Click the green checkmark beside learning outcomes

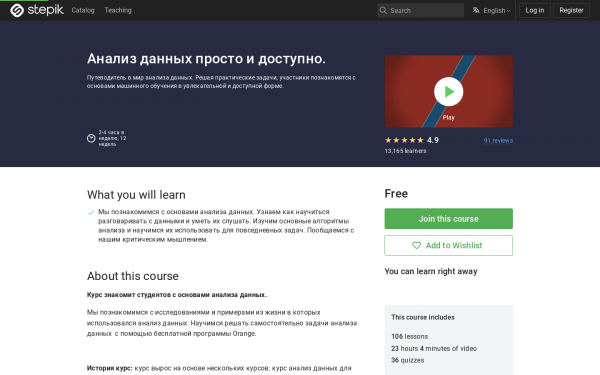coord(91,212)
